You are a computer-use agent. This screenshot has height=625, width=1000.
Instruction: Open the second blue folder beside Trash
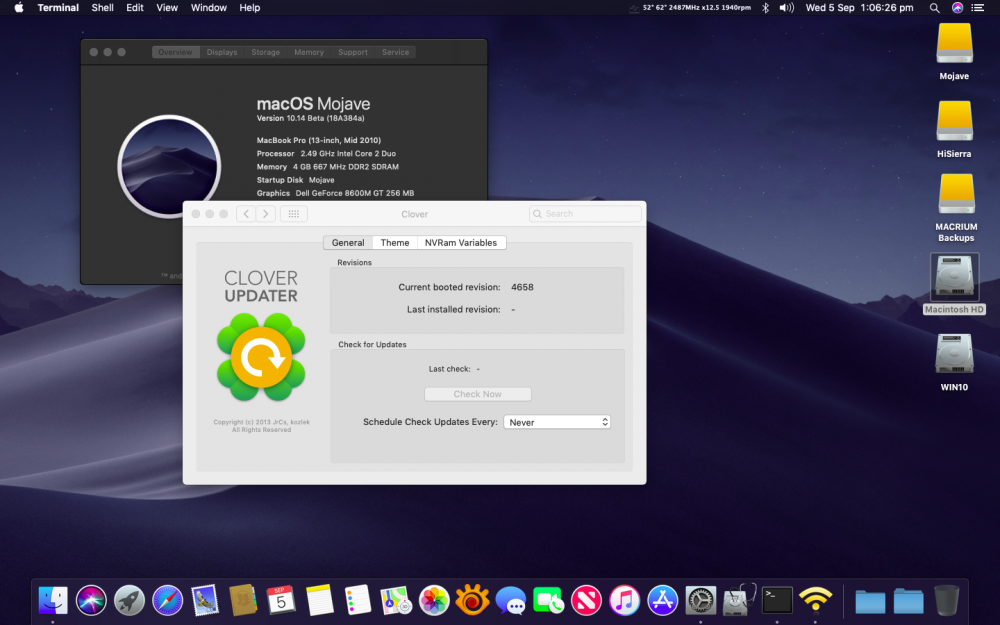[x=908, y=601]
